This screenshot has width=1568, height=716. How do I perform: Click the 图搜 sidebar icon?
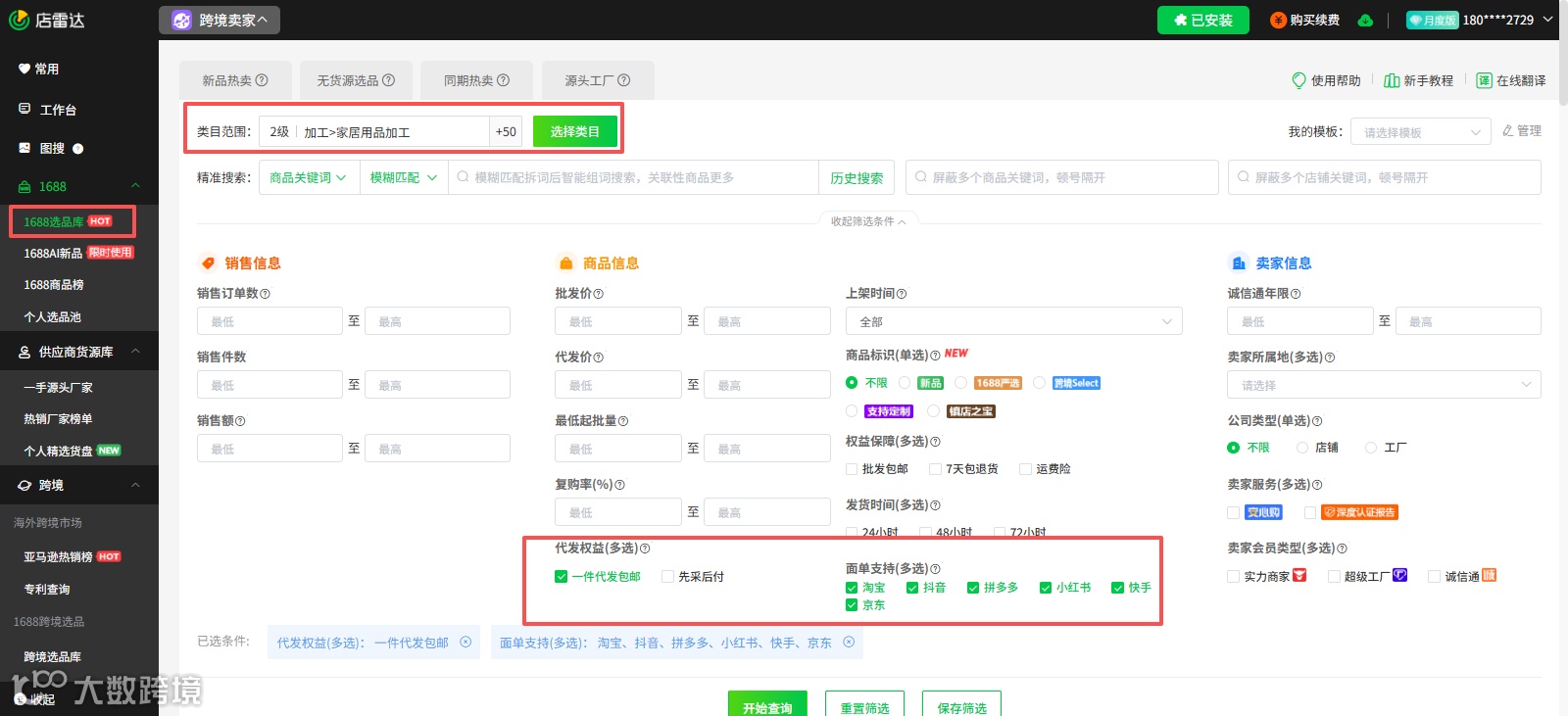point(24,148)
